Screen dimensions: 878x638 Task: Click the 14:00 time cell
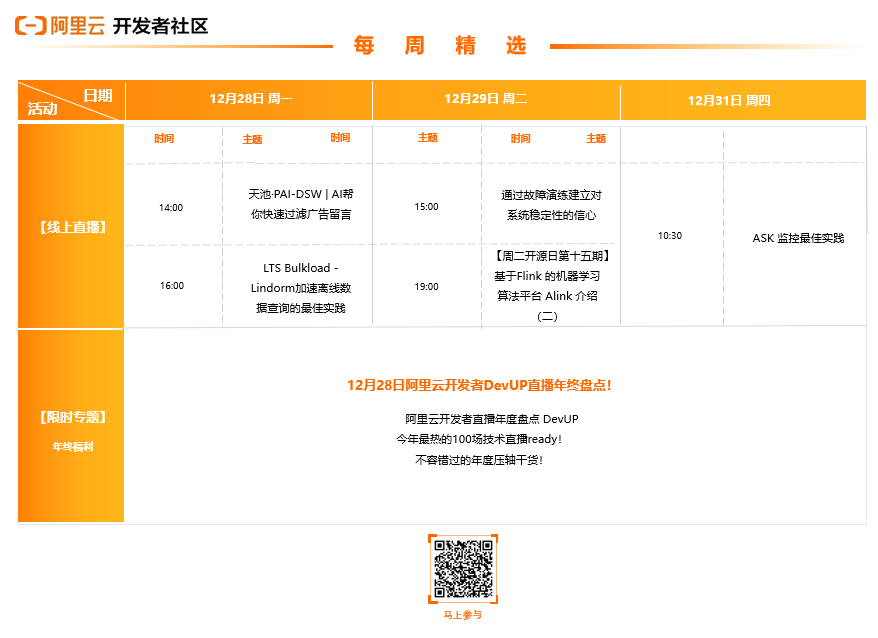tap(171, 208)
